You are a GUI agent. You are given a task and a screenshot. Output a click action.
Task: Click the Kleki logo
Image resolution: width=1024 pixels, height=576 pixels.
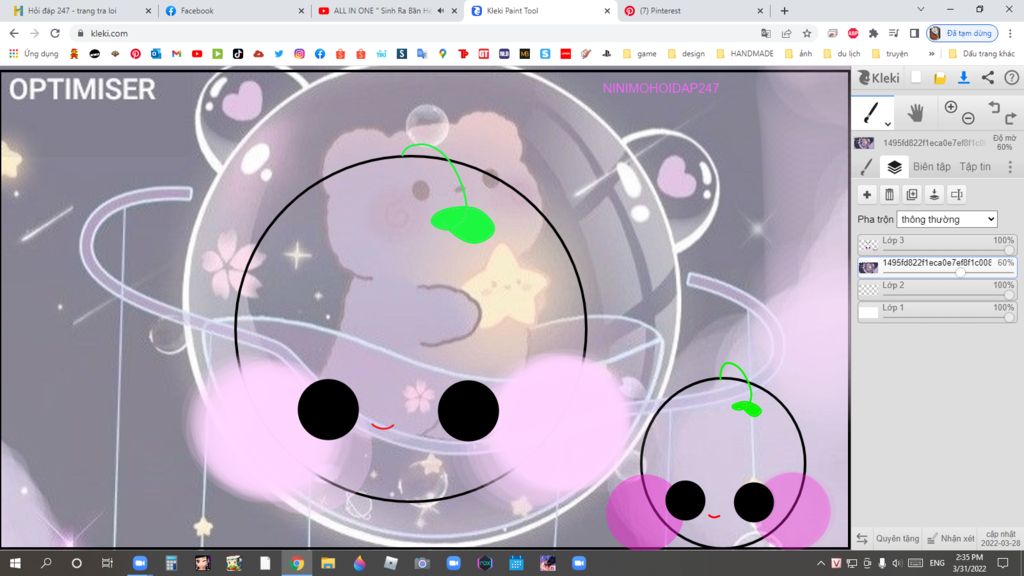pyautogui.click(x=878, y=78)
